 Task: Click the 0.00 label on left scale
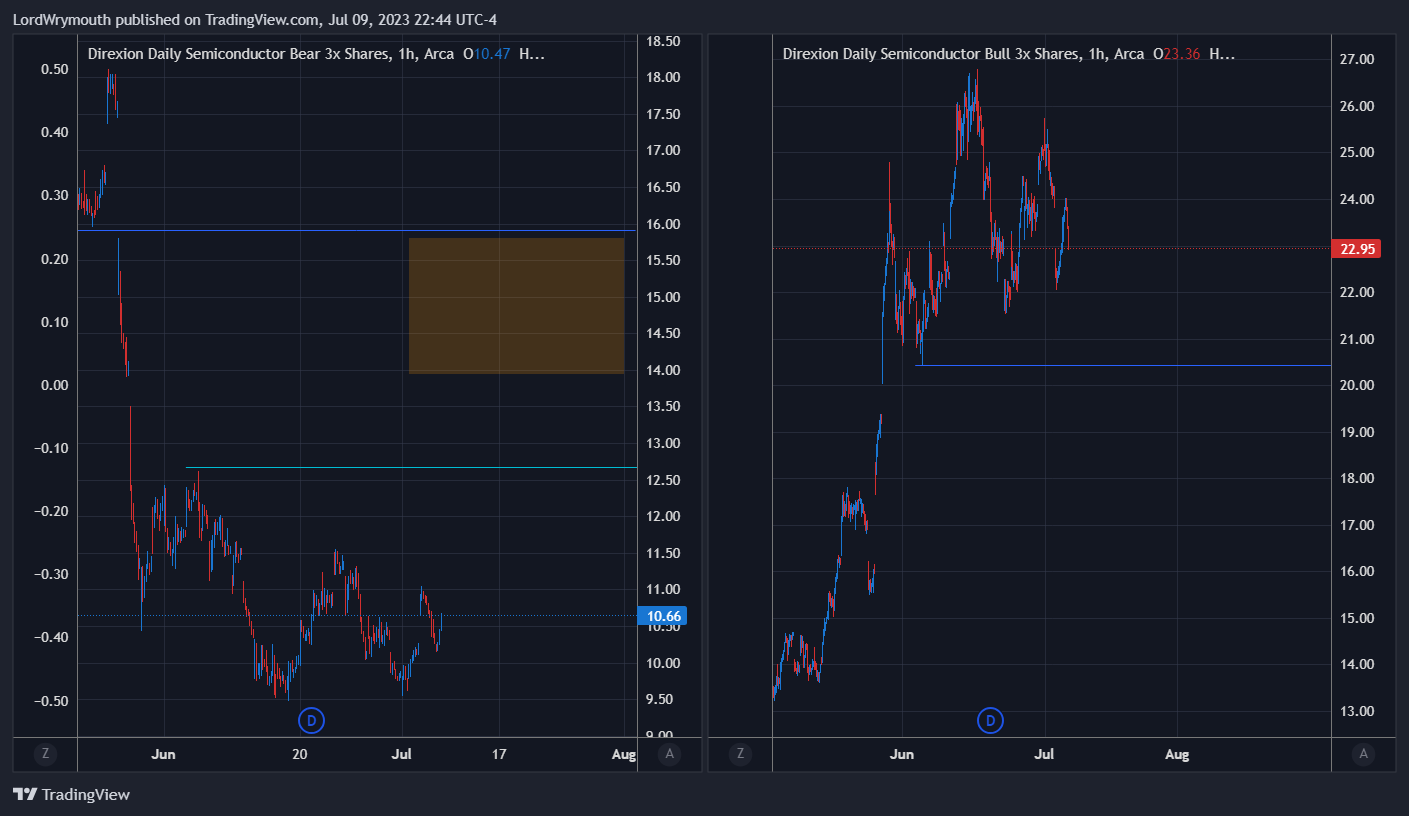55,385
